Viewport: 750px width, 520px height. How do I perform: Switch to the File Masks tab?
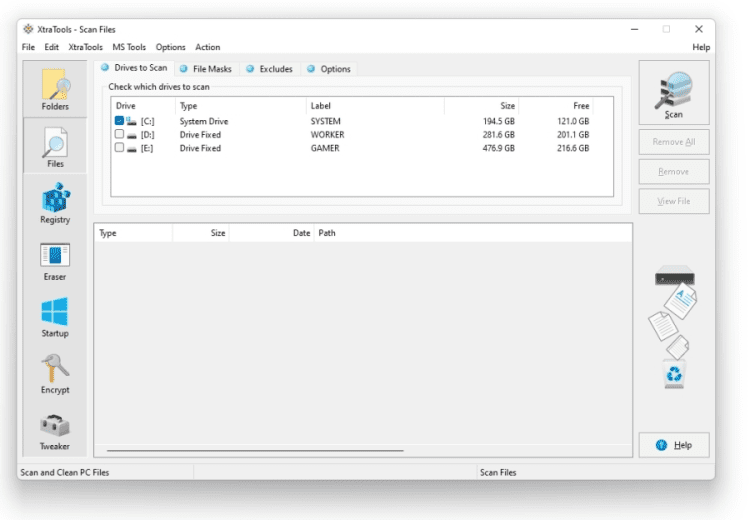(206, 69)
